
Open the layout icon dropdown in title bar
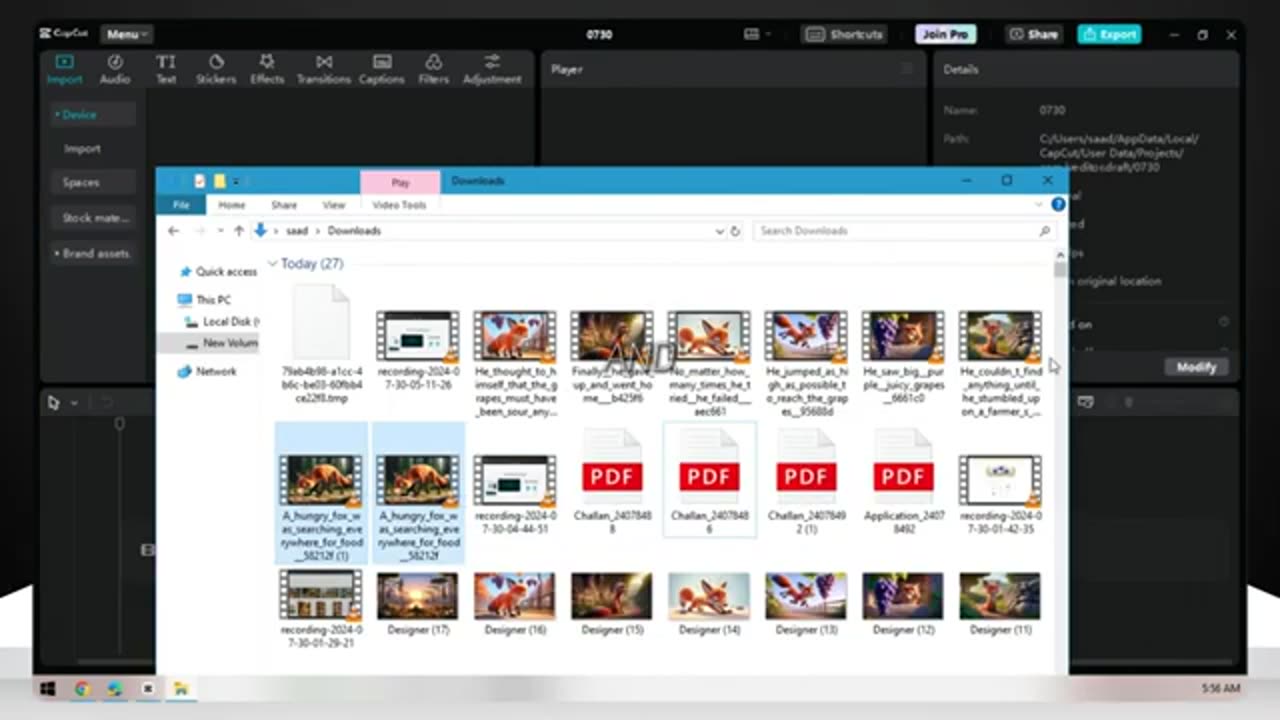758,34
